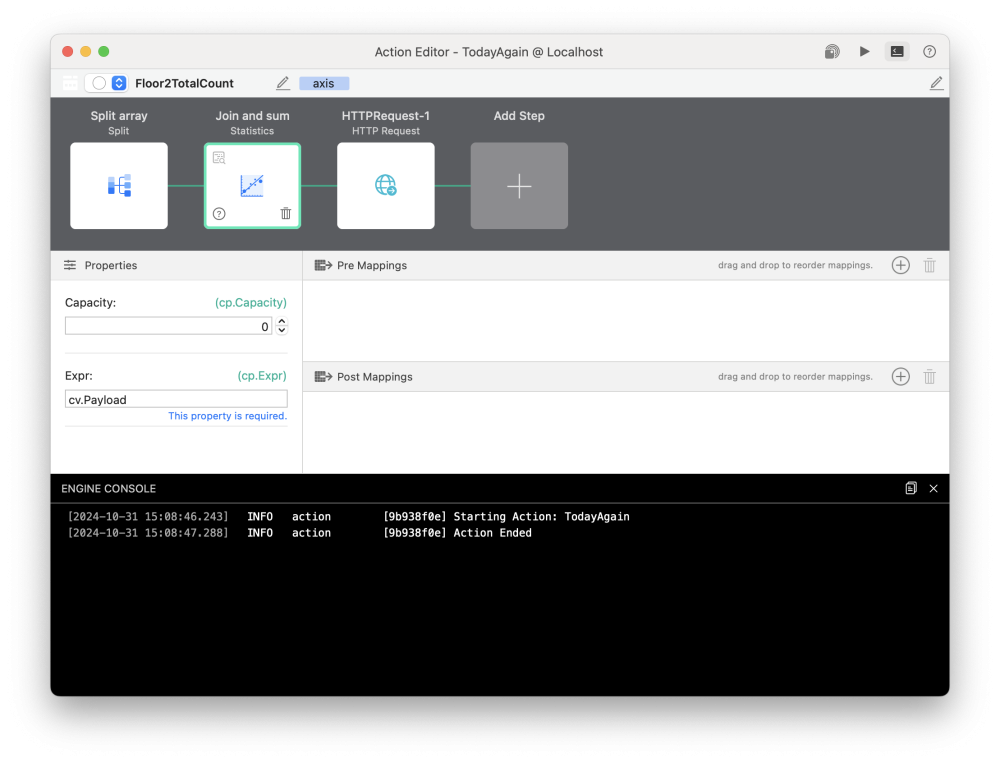Screen dimensions: 1000x763
Task: Open help icon on Join and sum step
Action: (219, 214)
